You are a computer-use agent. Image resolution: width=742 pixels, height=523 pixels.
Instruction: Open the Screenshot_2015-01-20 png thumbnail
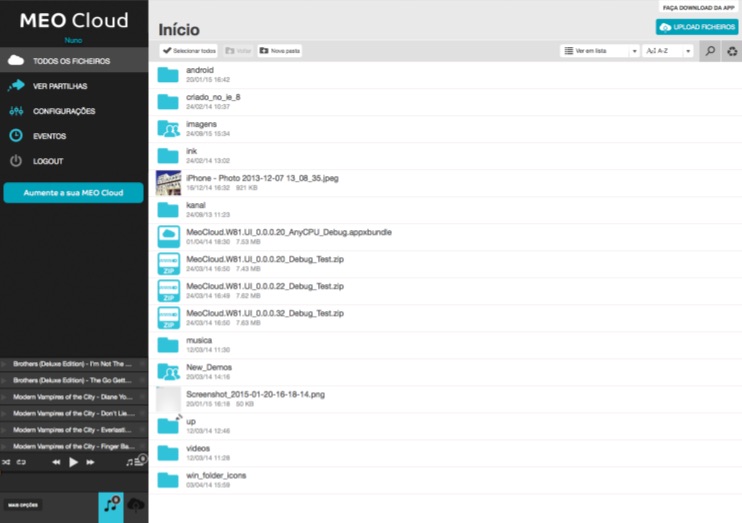pyautogui.click(x=168, y=399)
